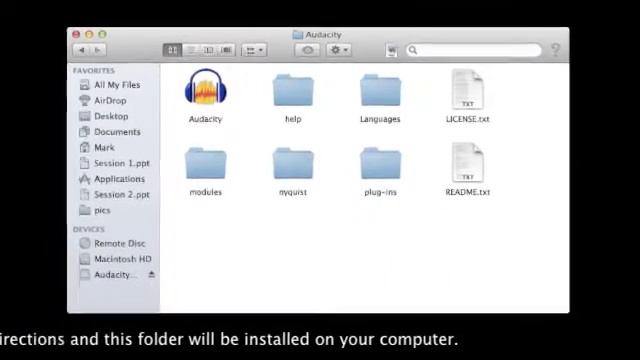Switch to list view
640x360 pixels.
(191, 50)
